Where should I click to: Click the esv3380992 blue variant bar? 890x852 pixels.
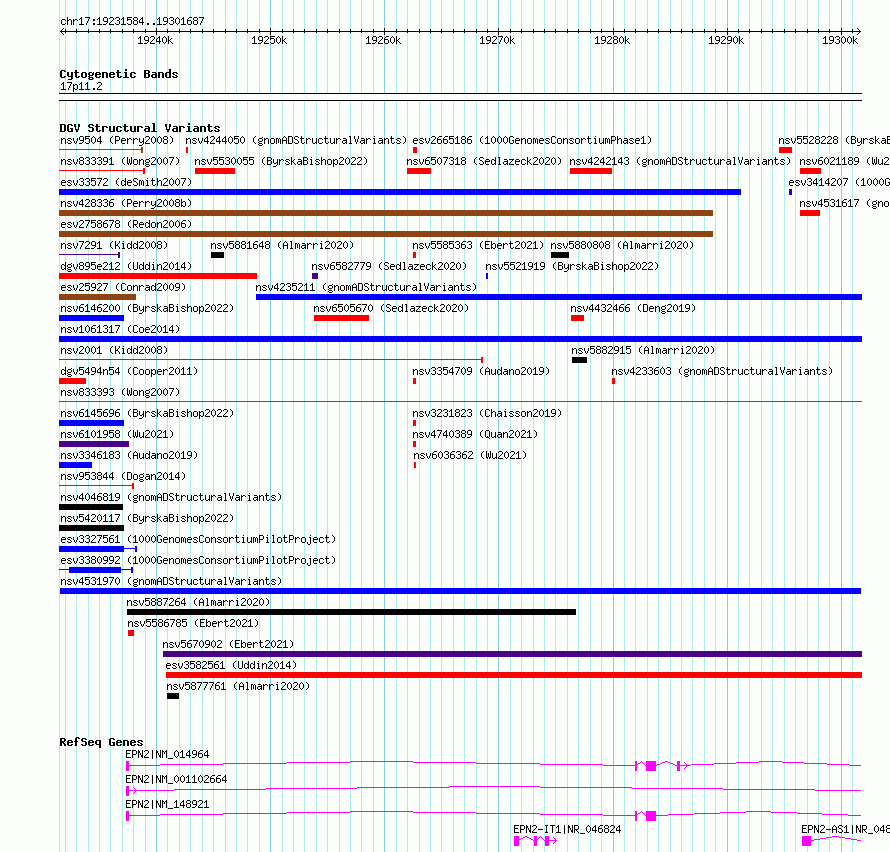[95, 570]
